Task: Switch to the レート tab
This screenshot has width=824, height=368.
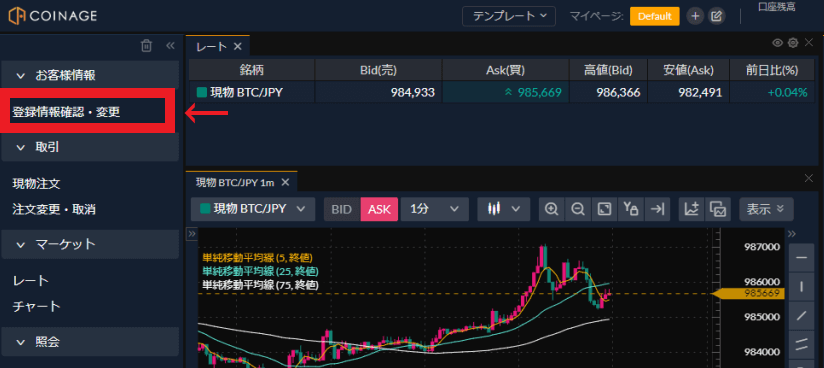Action: 212,47
